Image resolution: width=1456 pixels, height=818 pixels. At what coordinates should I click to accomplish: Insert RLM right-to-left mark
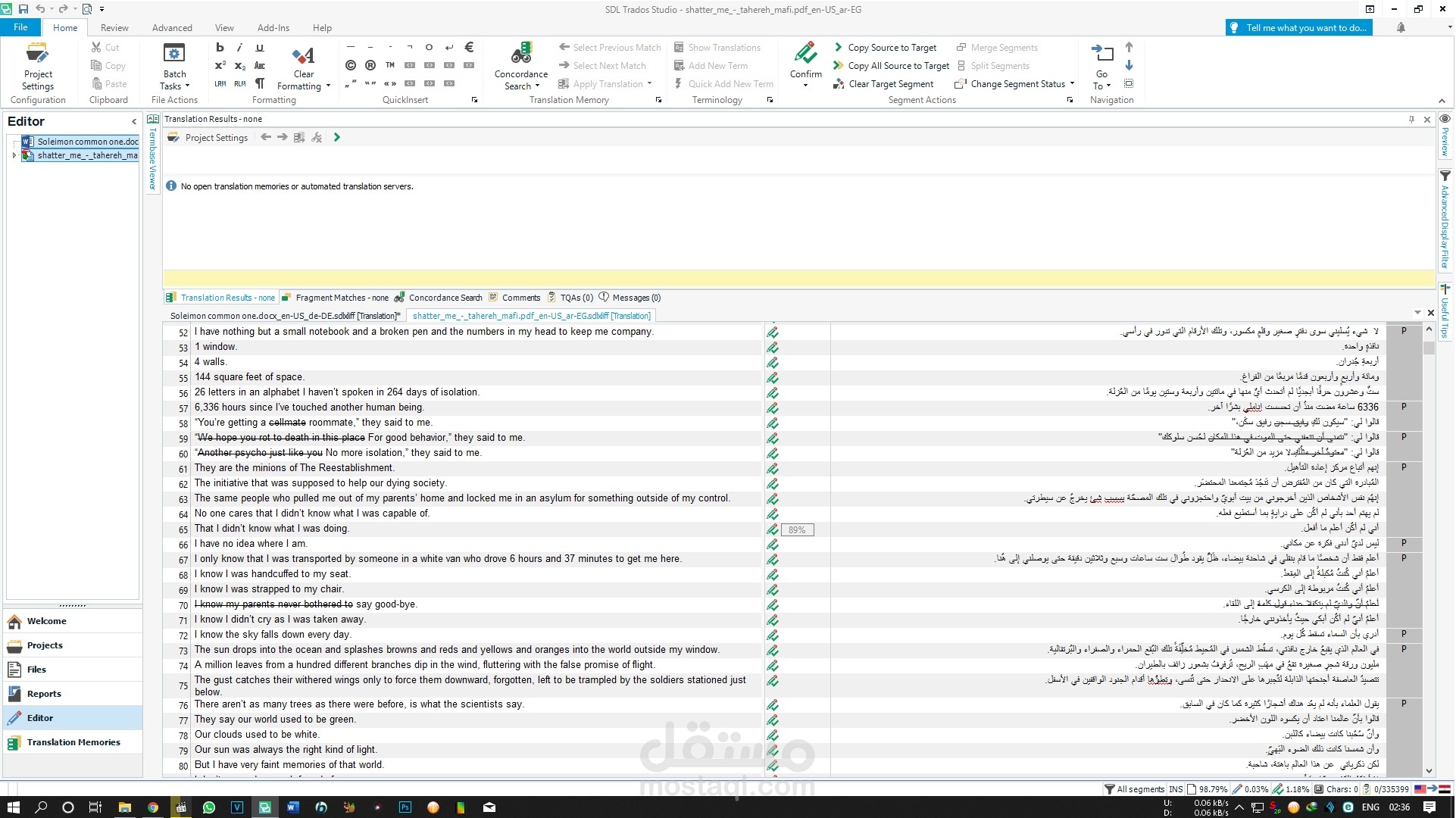(x=239, y=83)
